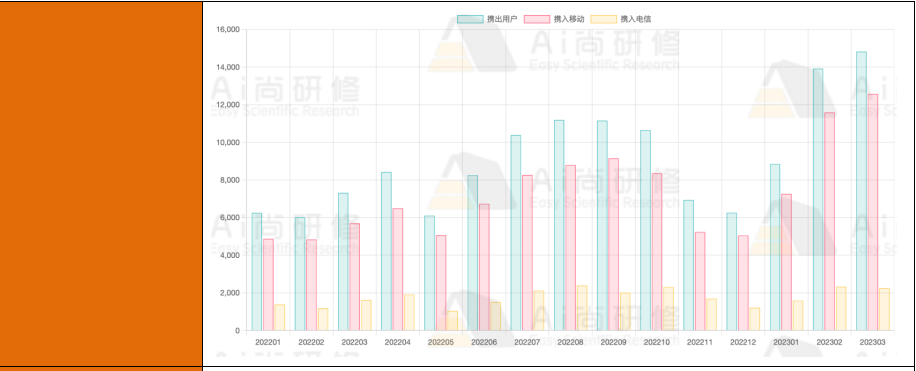Select the teal bar above 202301
Image resolution: width=916 pixels, height=371 pixels.
[775, 248]
